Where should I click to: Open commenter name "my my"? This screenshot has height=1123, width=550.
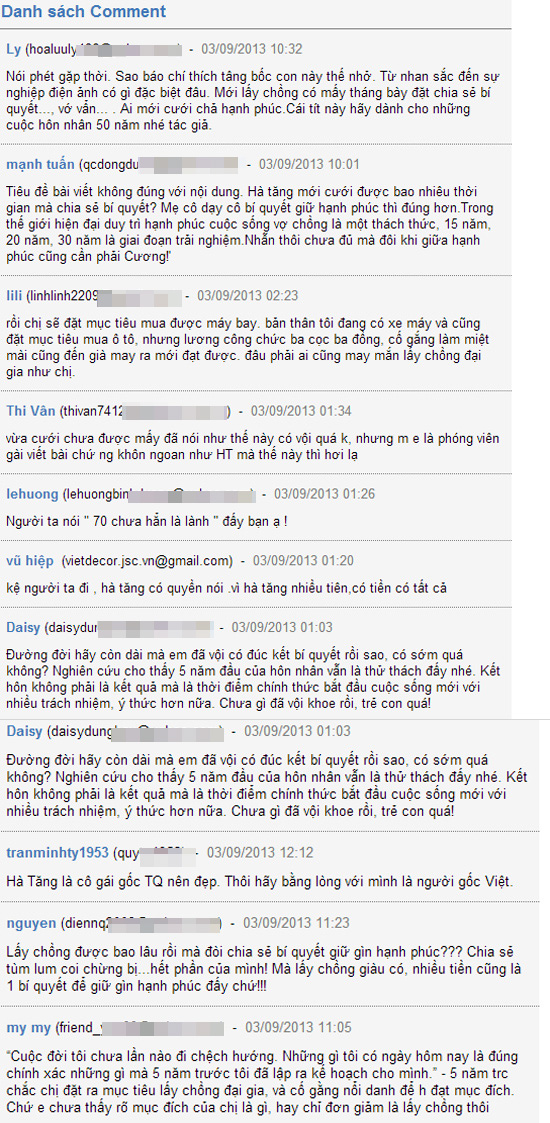pyautogui.click(x=28, y=1028)
